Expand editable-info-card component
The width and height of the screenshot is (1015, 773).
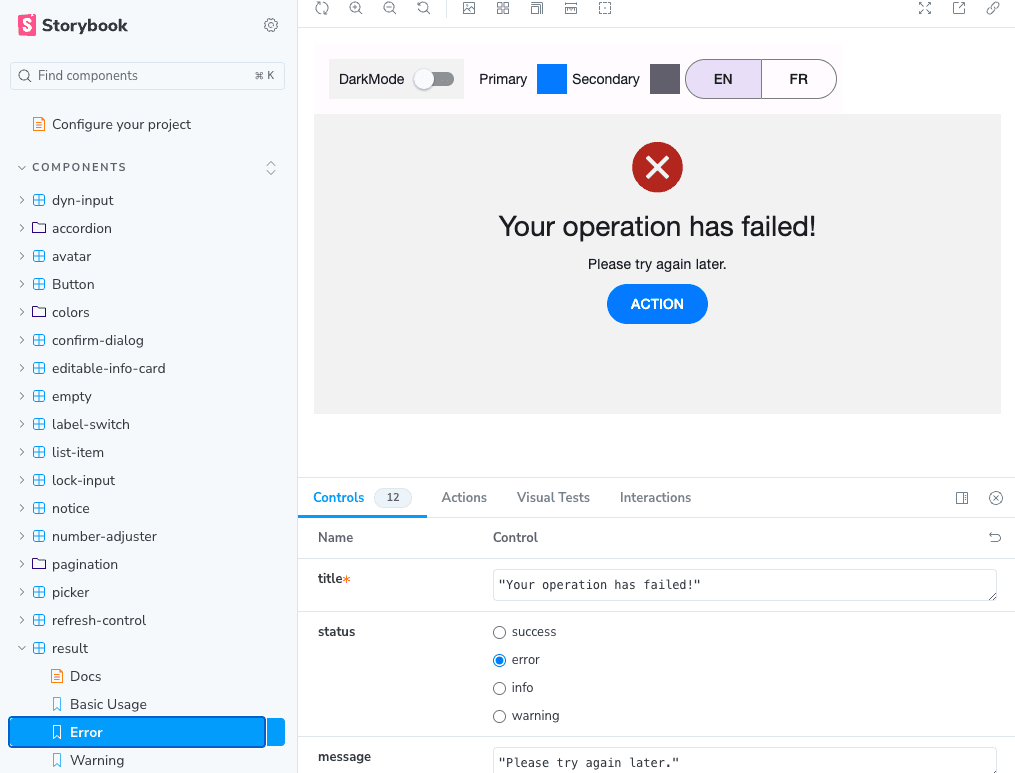pos(109,368)
